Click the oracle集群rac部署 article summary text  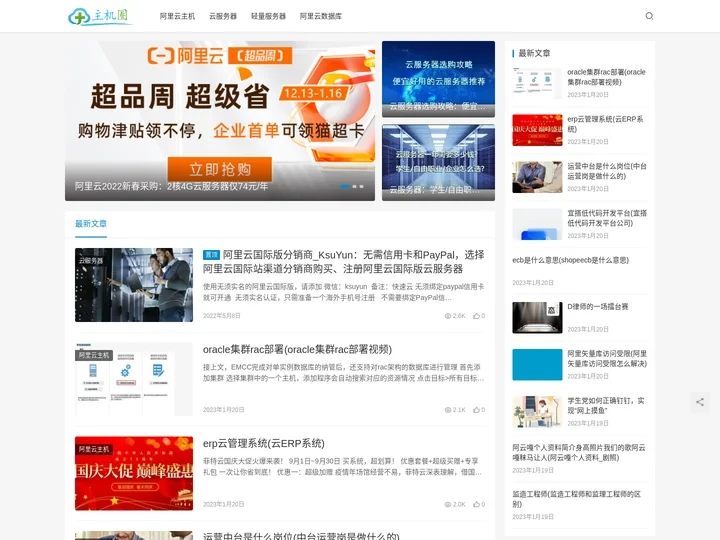tap(343, 373)
